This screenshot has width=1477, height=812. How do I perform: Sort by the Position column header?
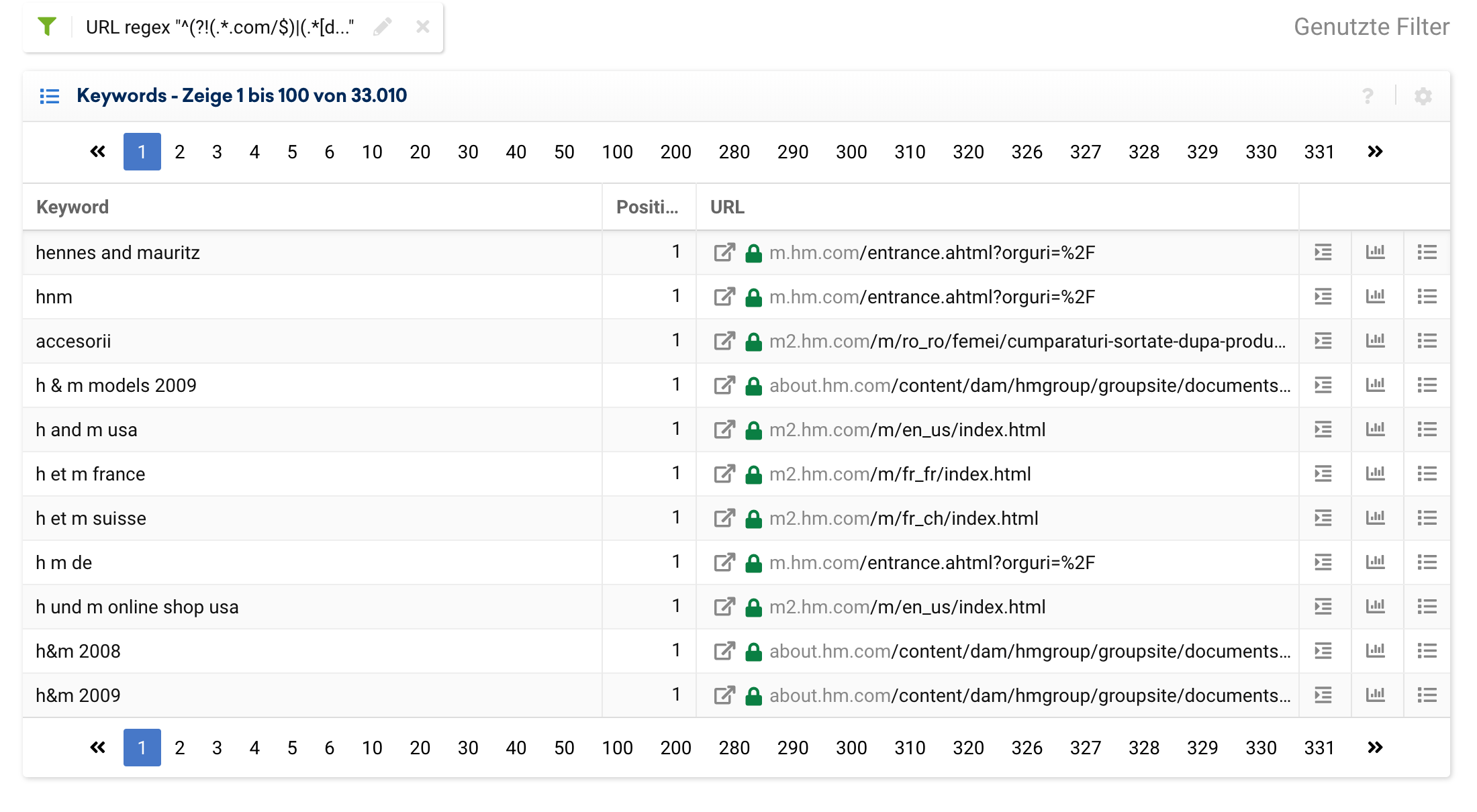(x=647, y=207)
